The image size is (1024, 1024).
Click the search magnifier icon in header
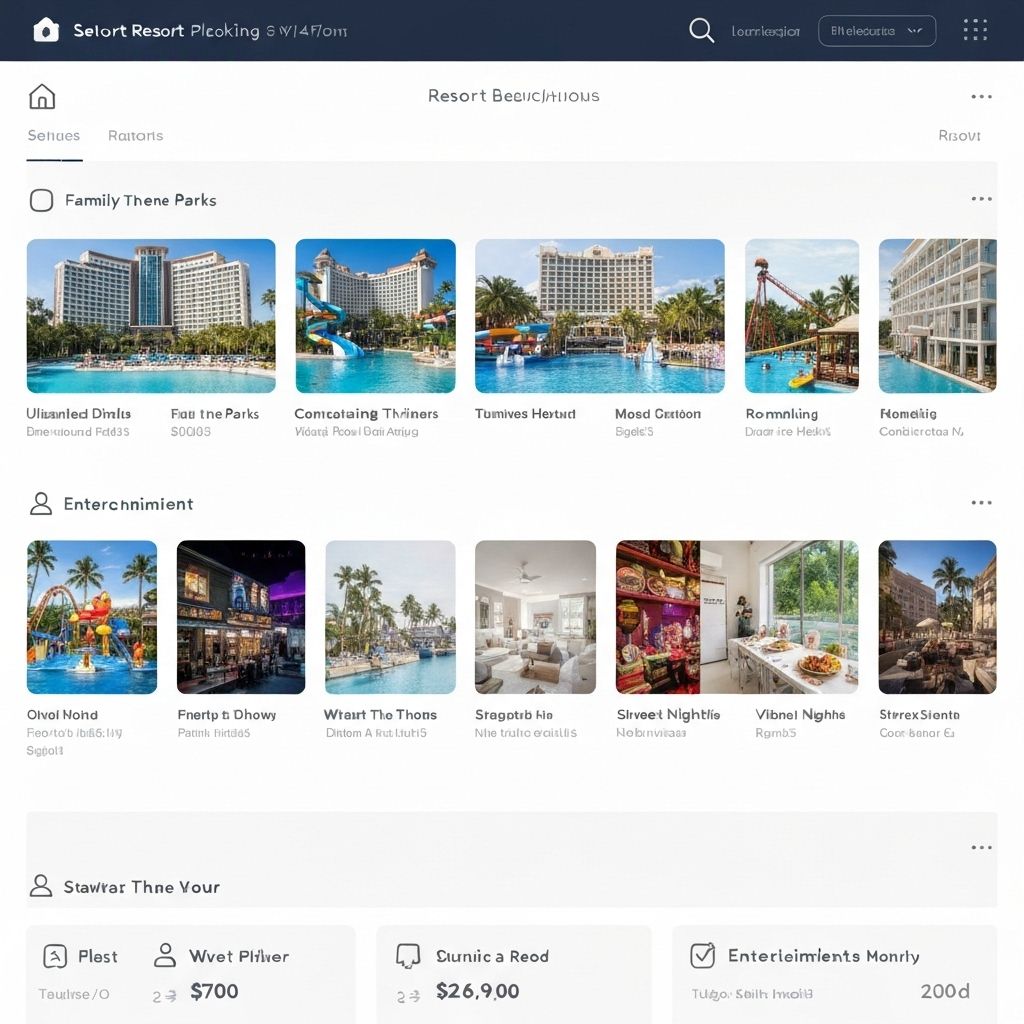coord(701,31)
